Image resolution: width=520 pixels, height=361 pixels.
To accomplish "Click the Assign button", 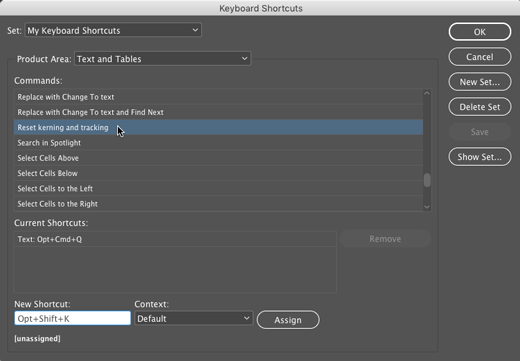I will coord(288,320).
